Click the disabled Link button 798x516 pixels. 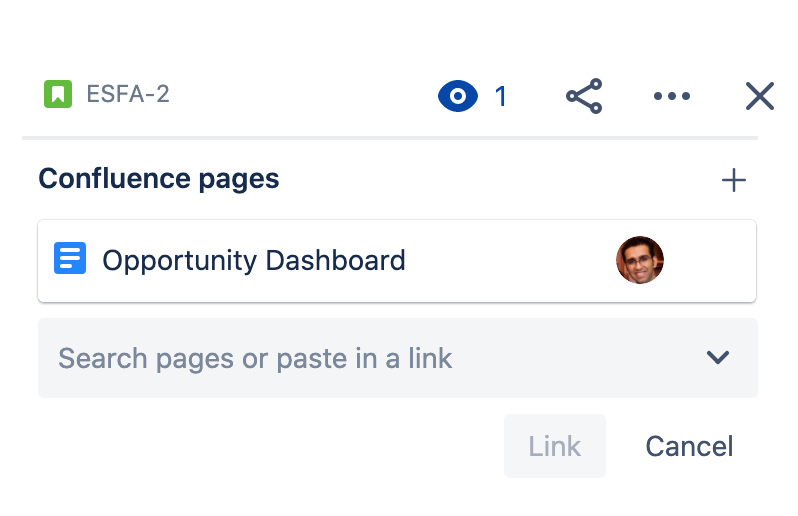pos(555,446)
